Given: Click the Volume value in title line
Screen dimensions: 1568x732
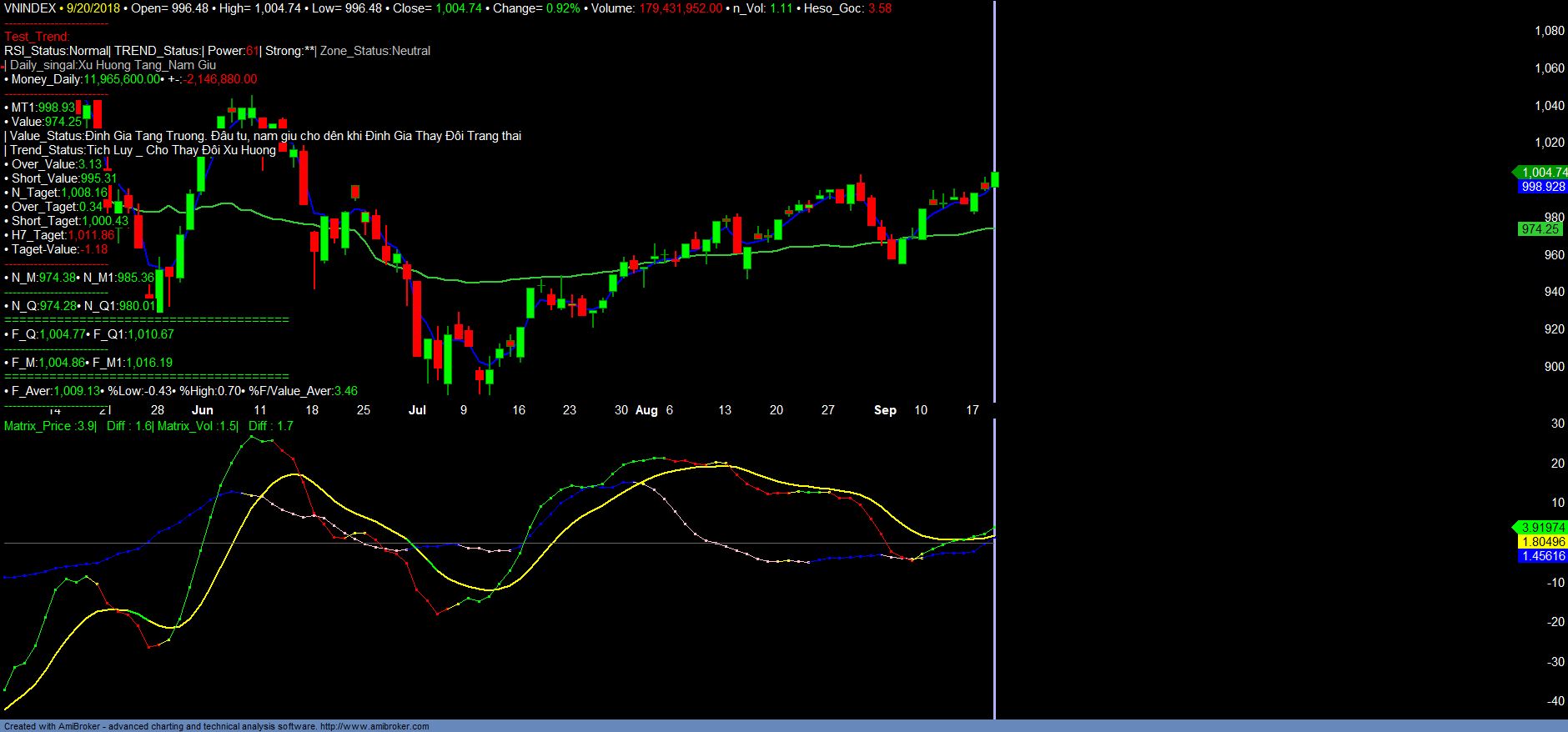Looking at the screenshot, I should pos(681,8).
